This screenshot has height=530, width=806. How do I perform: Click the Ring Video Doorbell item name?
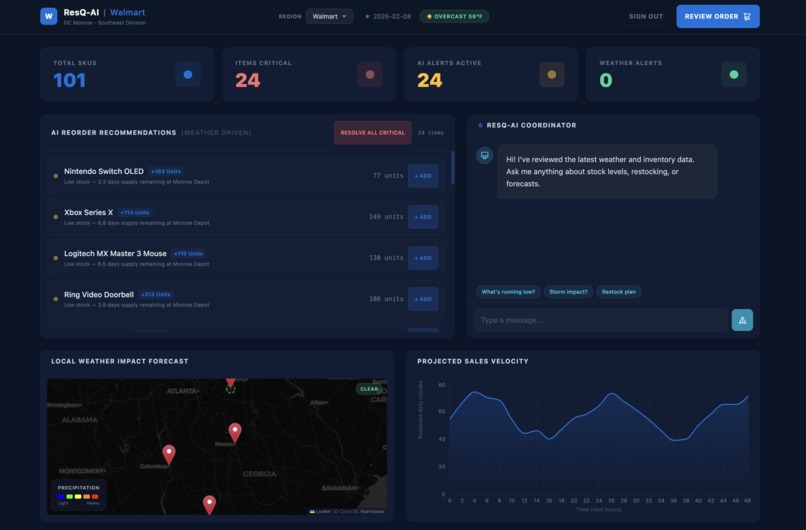point(99,295)
